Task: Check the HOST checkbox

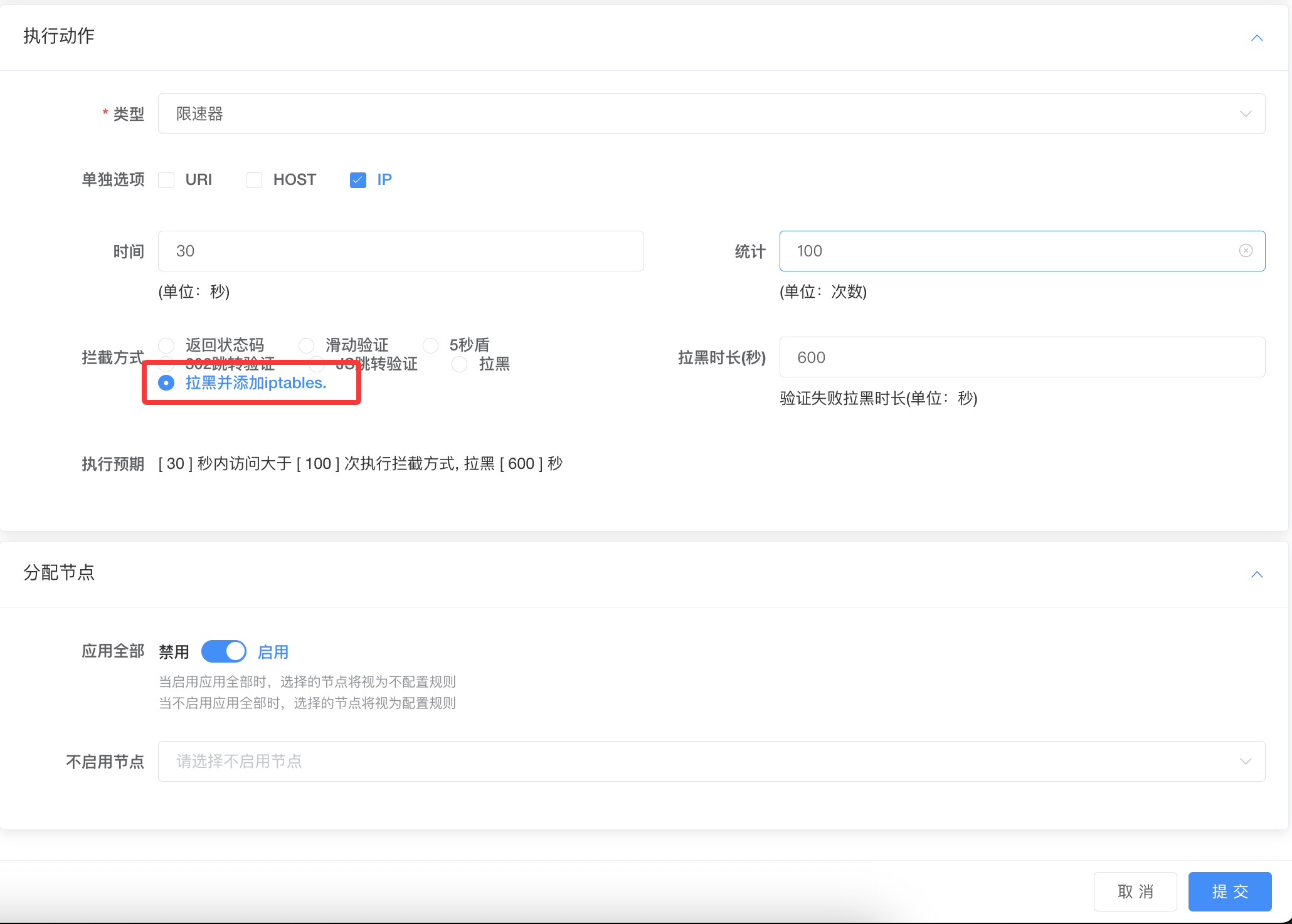Action: [x=254, y=180]
